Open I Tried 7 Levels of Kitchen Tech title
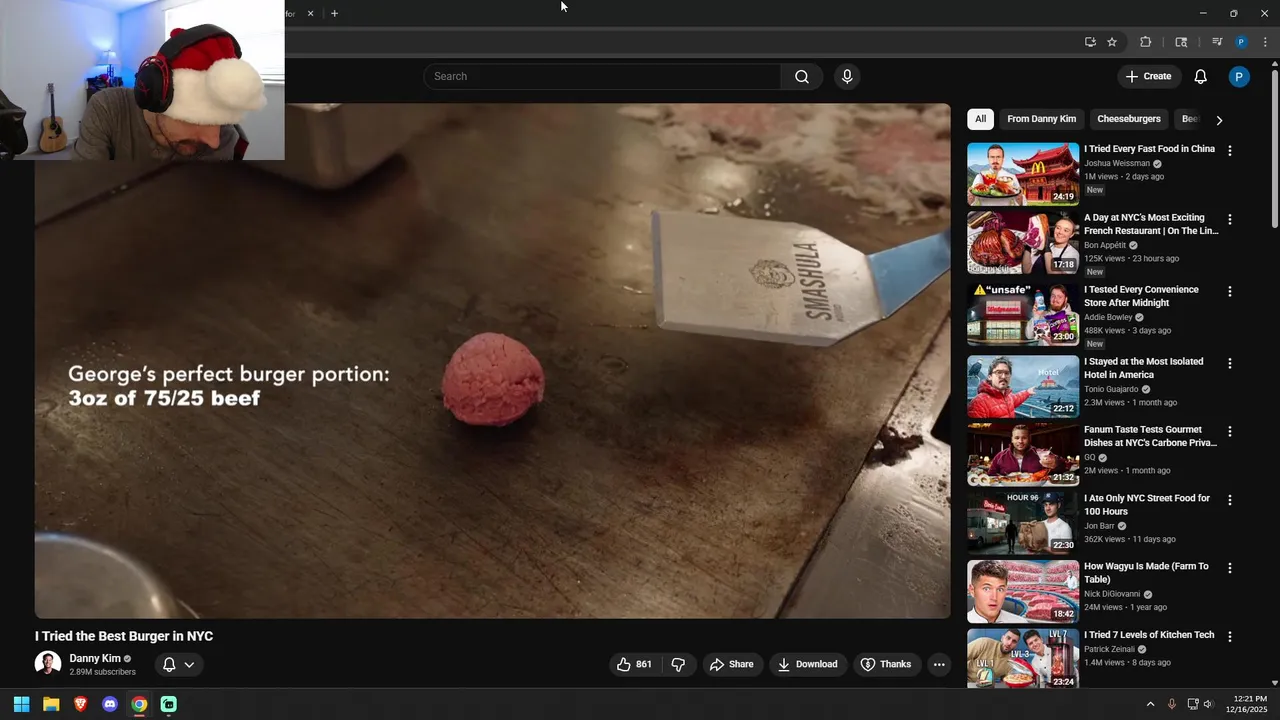1280x720 pixels. click(1149, 635)
